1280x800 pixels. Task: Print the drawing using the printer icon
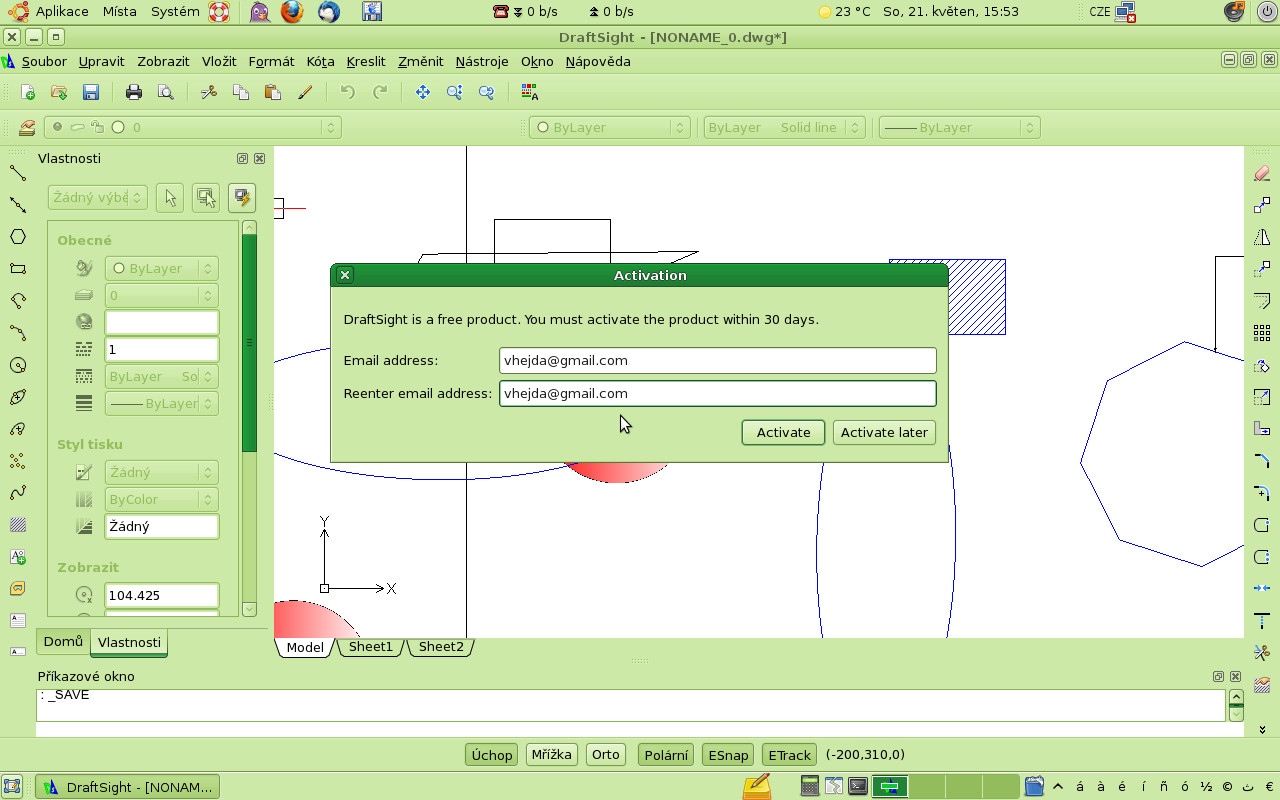tap(134, 92)
